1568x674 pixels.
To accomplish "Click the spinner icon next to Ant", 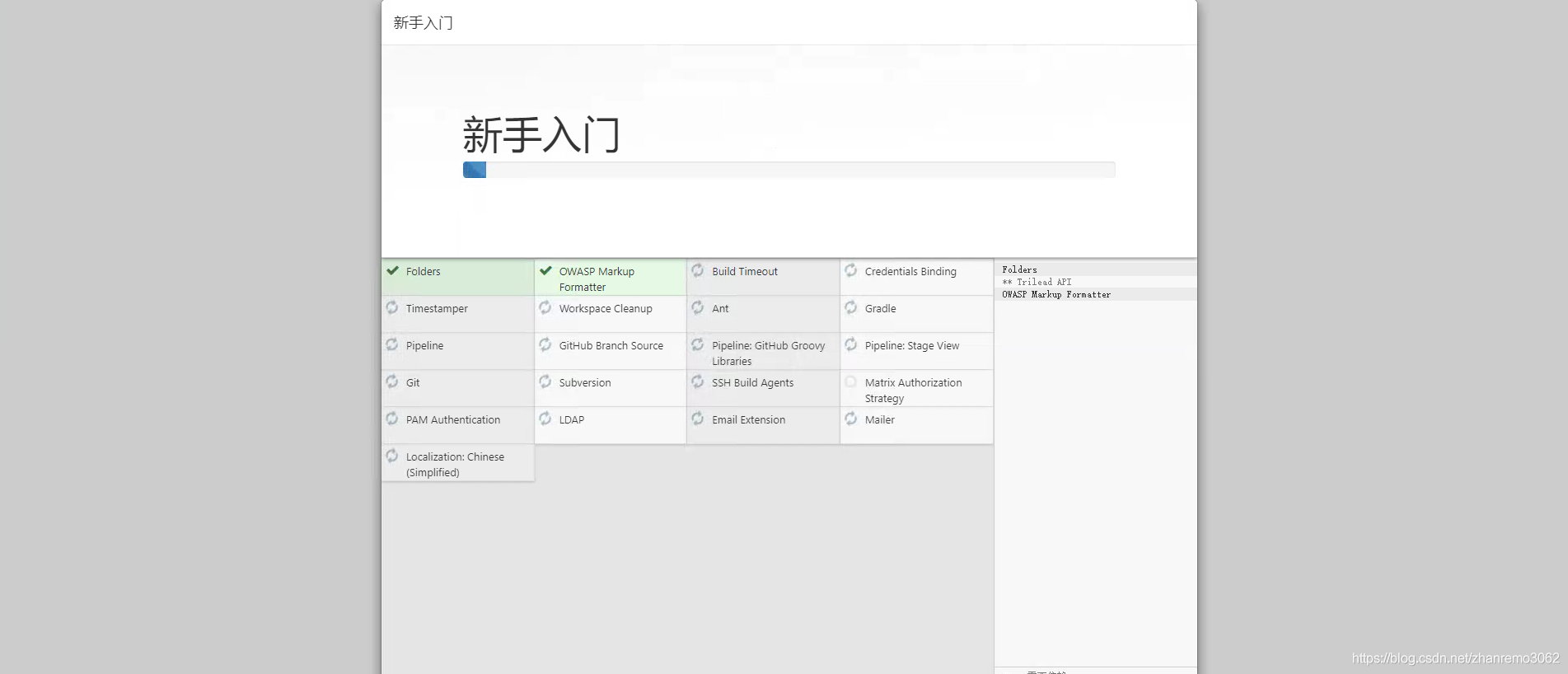I will 698,307.
